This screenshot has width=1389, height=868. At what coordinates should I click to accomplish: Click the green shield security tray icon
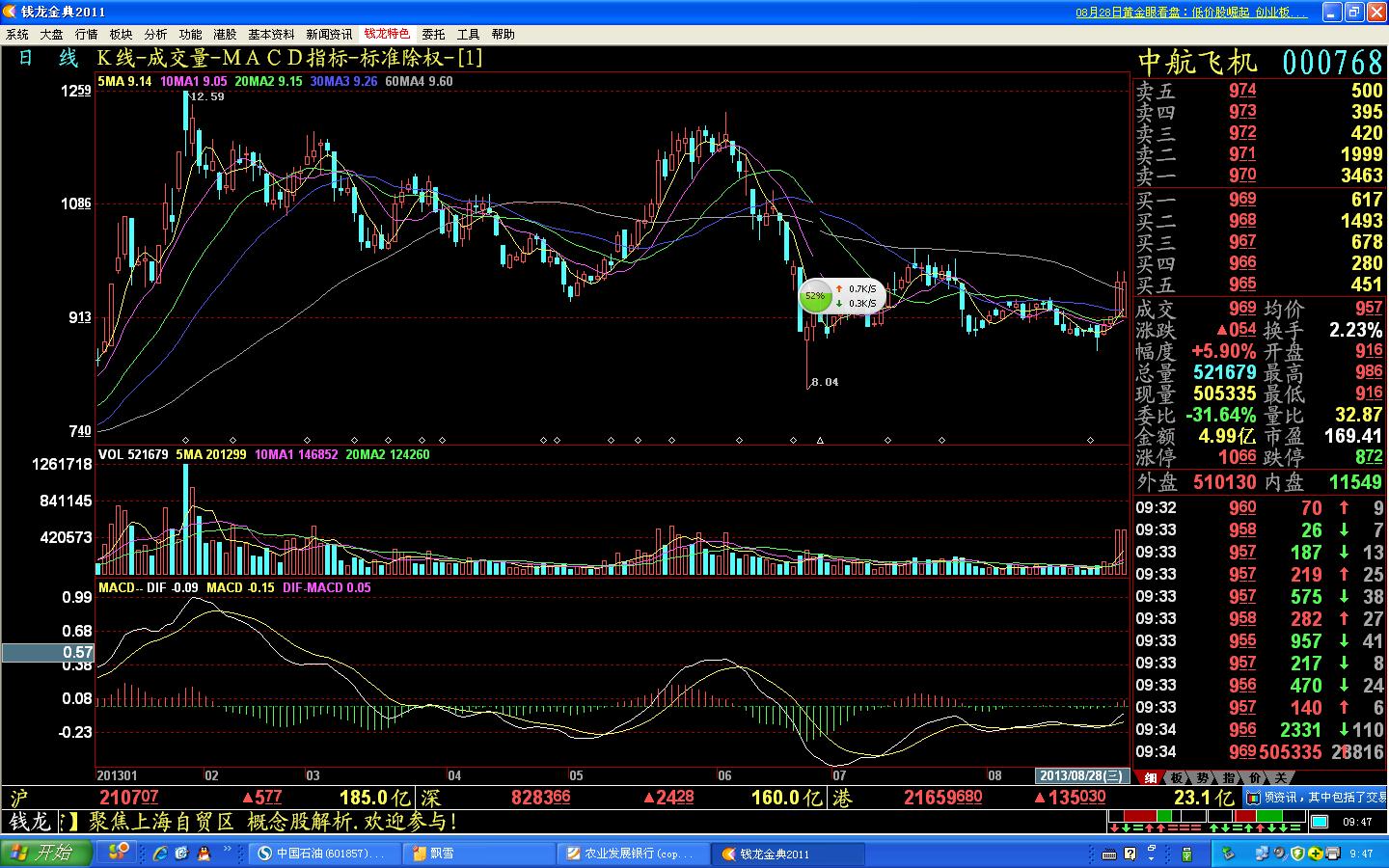pyautogui.click(x=1297, y=854)
